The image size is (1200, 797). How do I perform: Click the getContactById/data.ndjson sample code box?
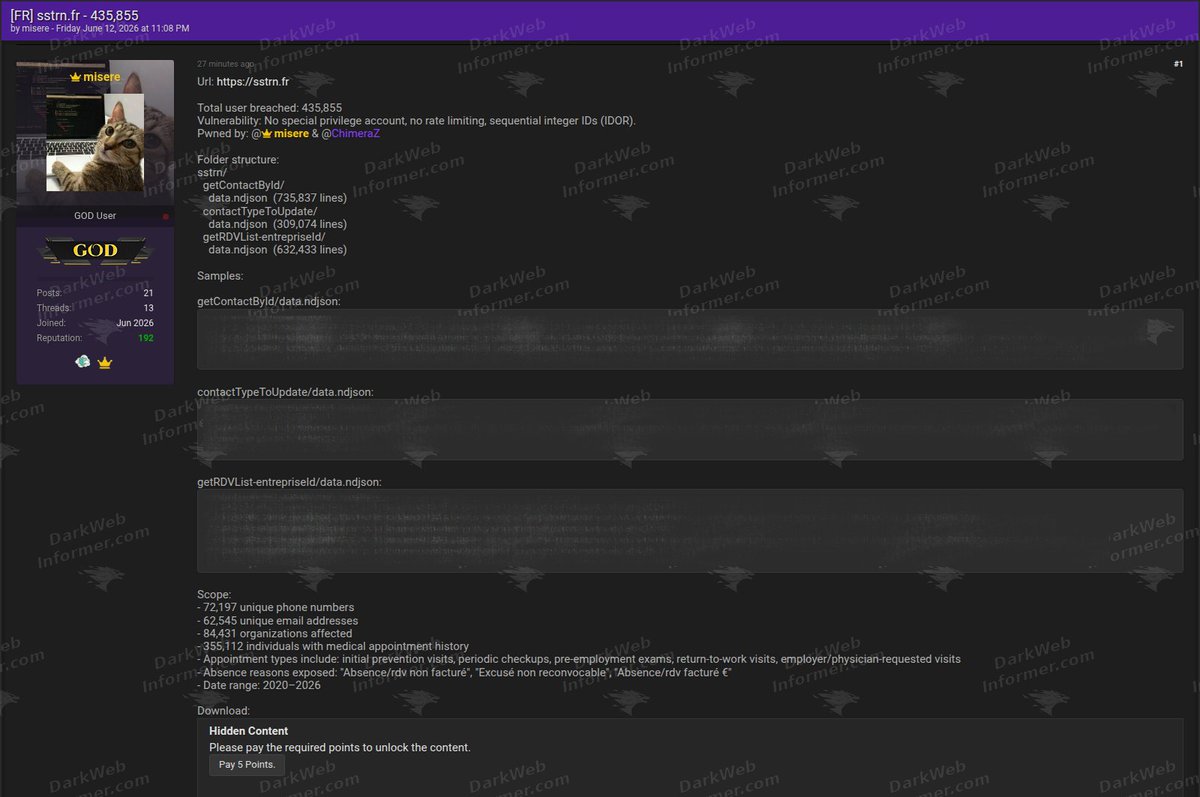(690, 339)
